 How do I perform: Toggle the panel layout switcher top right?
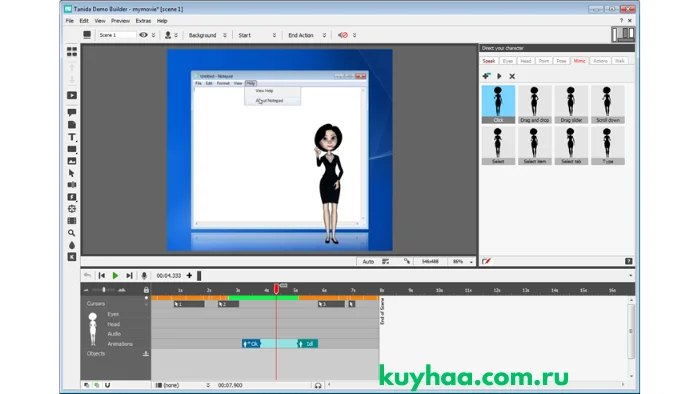point(623,34)
